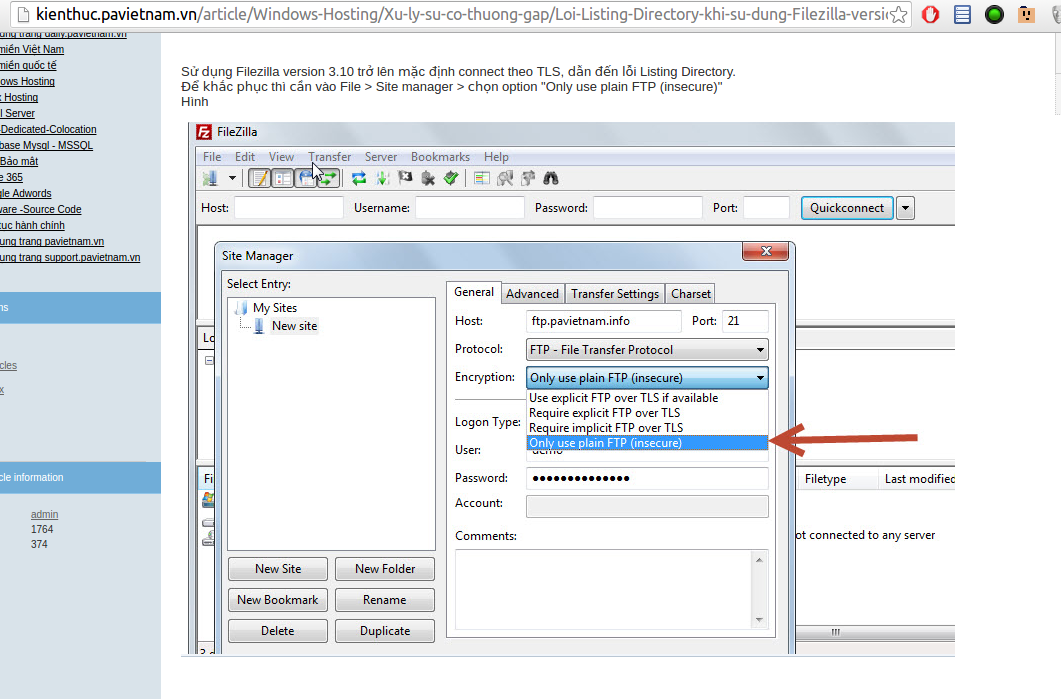The image size is (1061, 699).
Task: Select 'New site' entry in site tree
Action: 294,326
